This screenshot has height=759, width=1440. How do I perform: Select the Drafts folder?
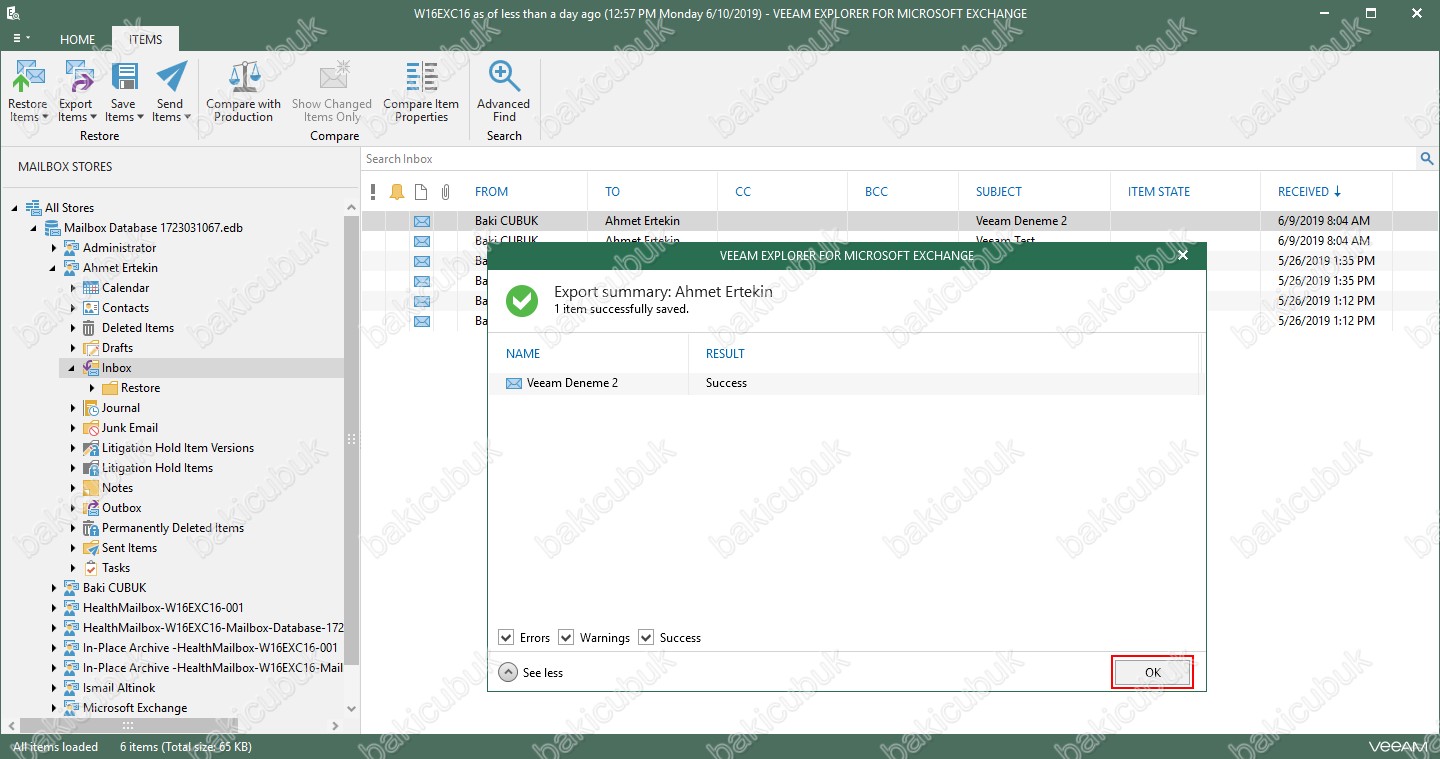coord(117,348)
